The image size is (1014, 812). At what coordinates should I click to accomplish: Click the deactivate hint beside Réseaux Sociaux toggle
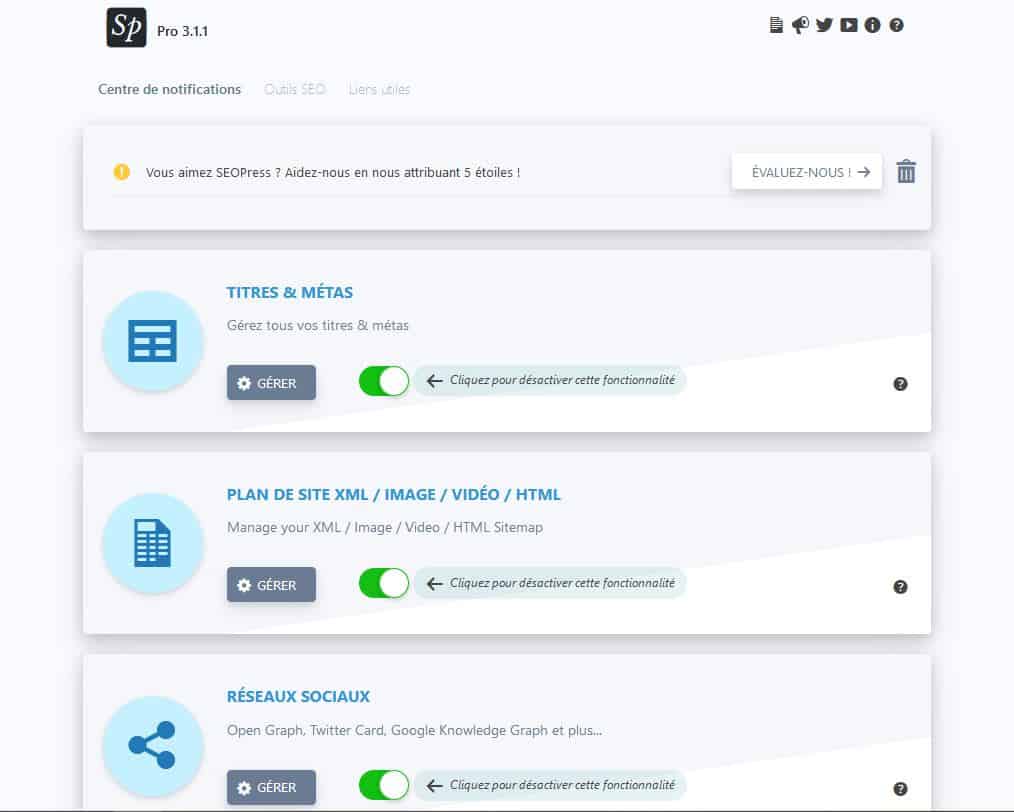[550, 785]
